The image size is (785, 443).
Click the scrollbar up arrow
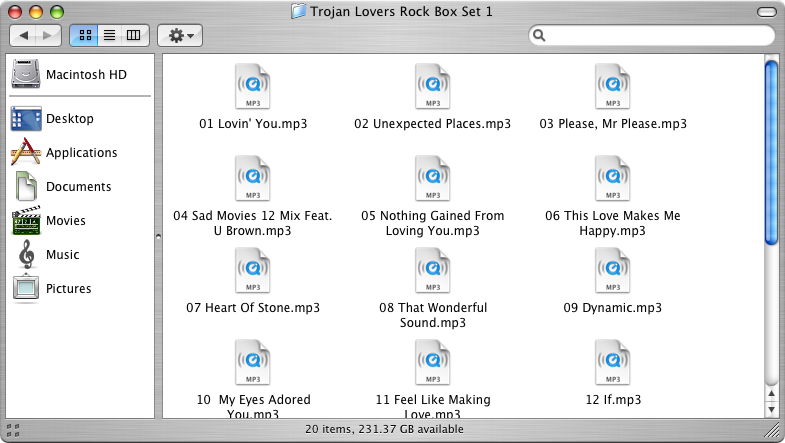[771, 393]
